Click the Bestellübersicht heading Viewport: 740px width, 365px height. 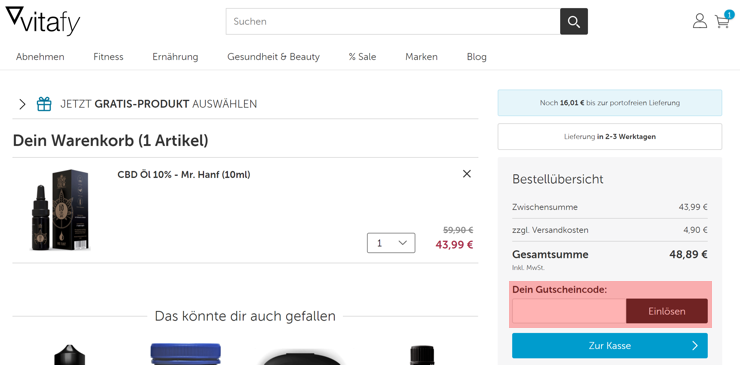(557, 179)
